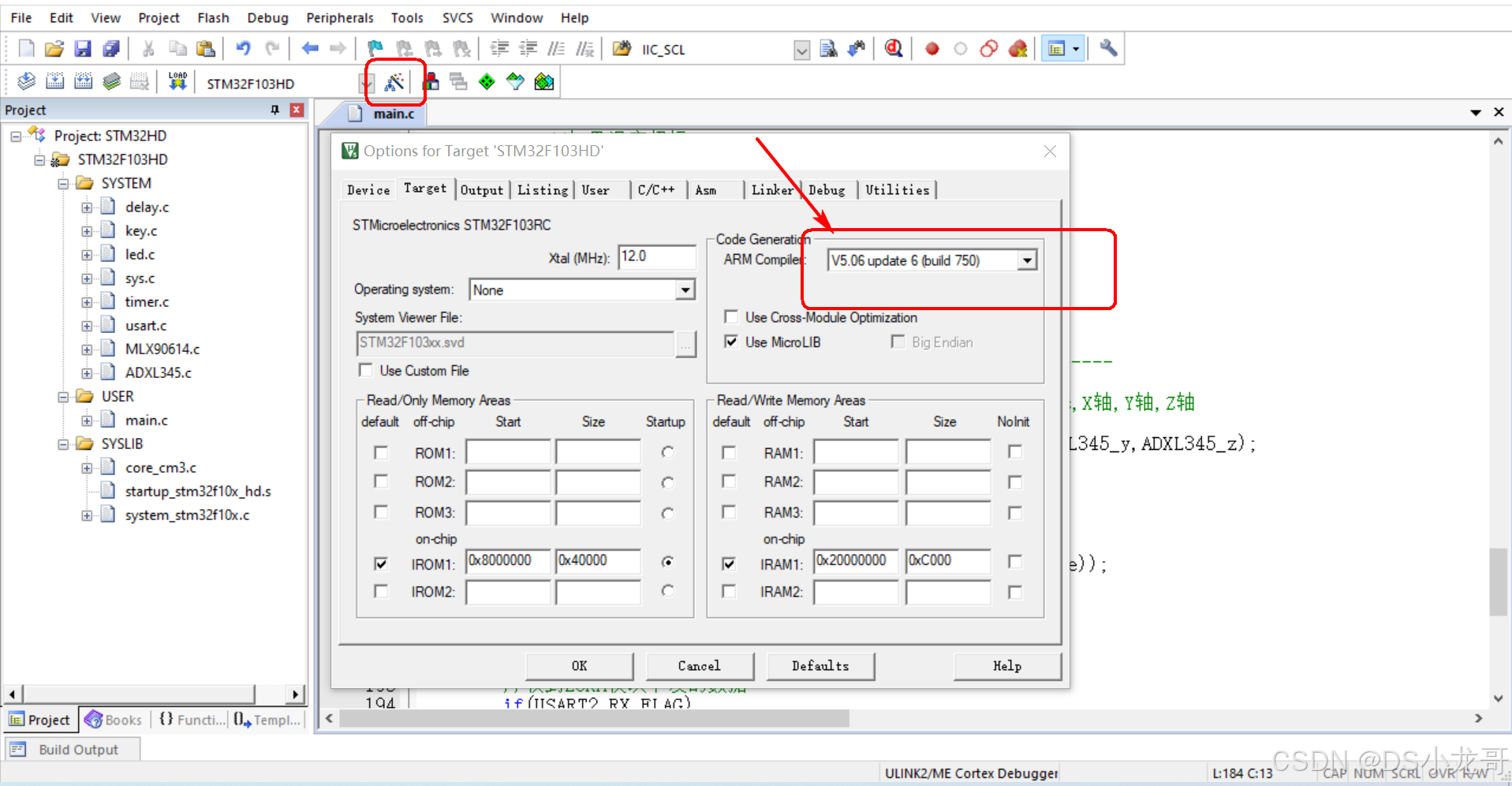Save the current file icon

pos(83,49)
